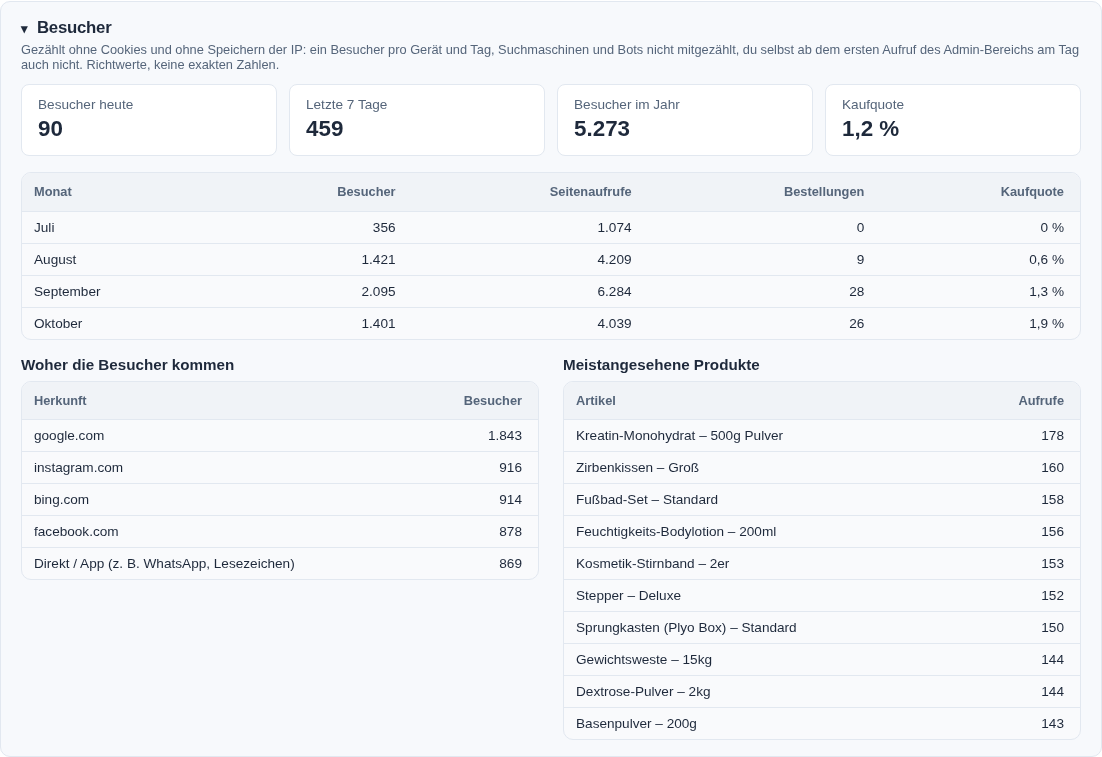Select the Kaufquote card value 1,2 %
Screen dimensions: 1102x757
[870, 129]
